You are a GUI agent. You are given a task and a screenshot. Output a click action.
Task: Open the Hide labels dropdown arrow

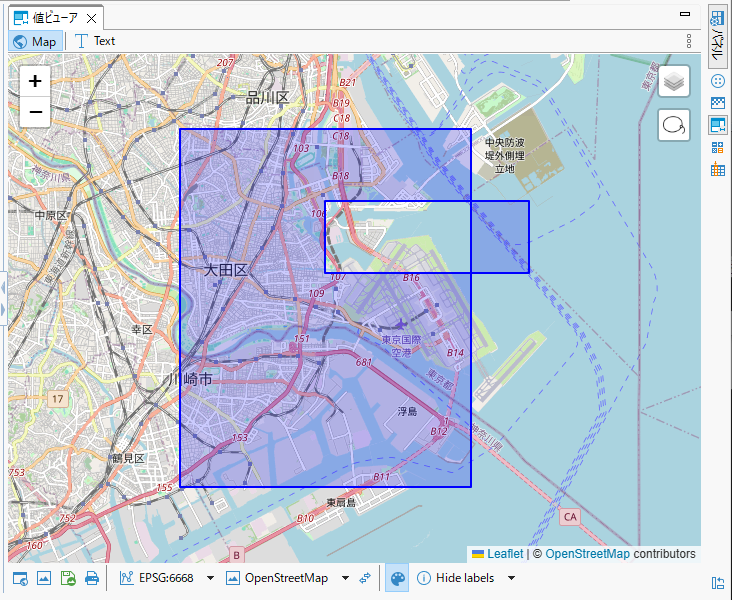(x=511, y=578)
